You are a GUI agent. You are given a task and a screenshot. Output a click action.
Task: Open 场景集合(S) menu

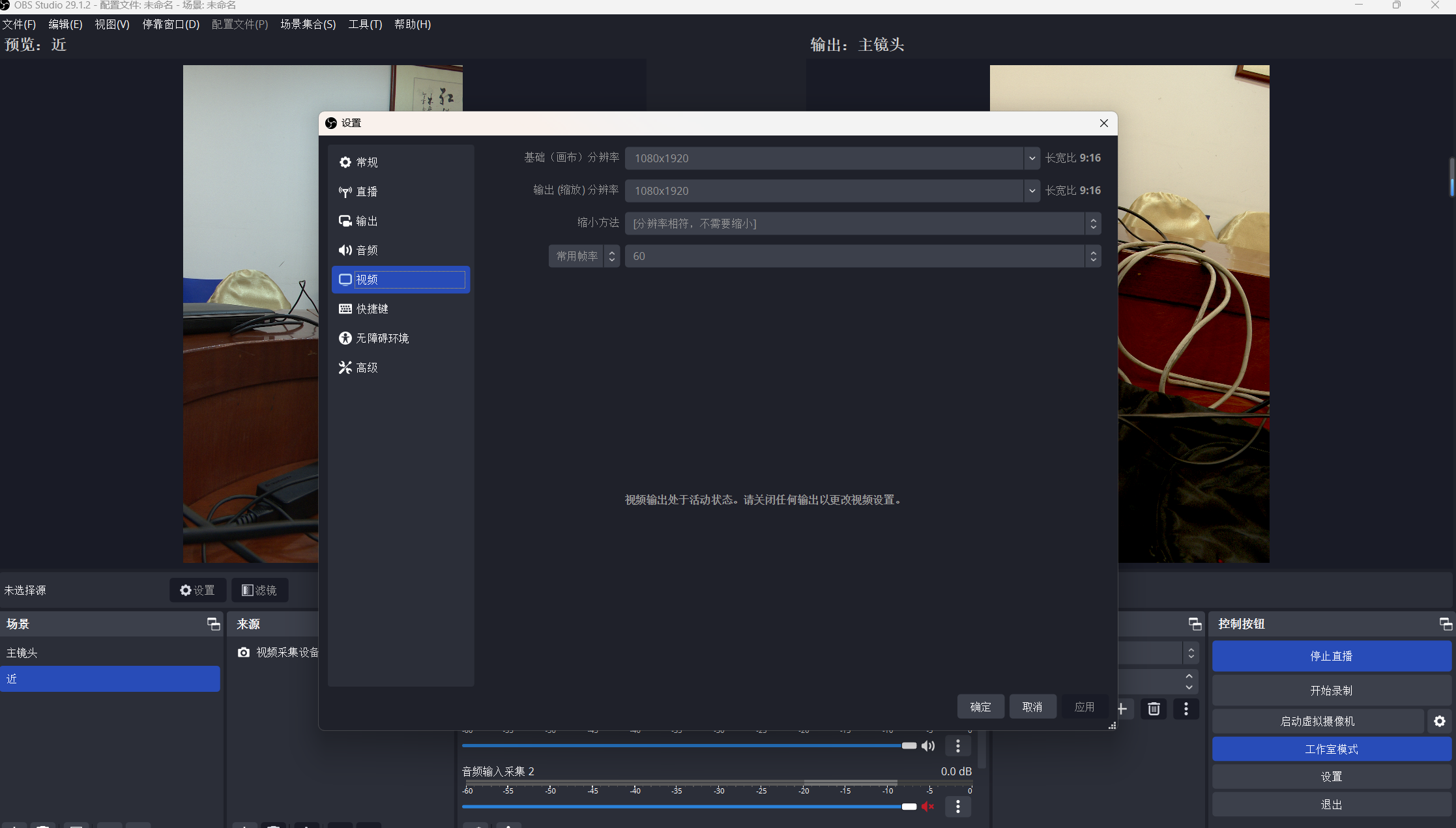point(308,24)
